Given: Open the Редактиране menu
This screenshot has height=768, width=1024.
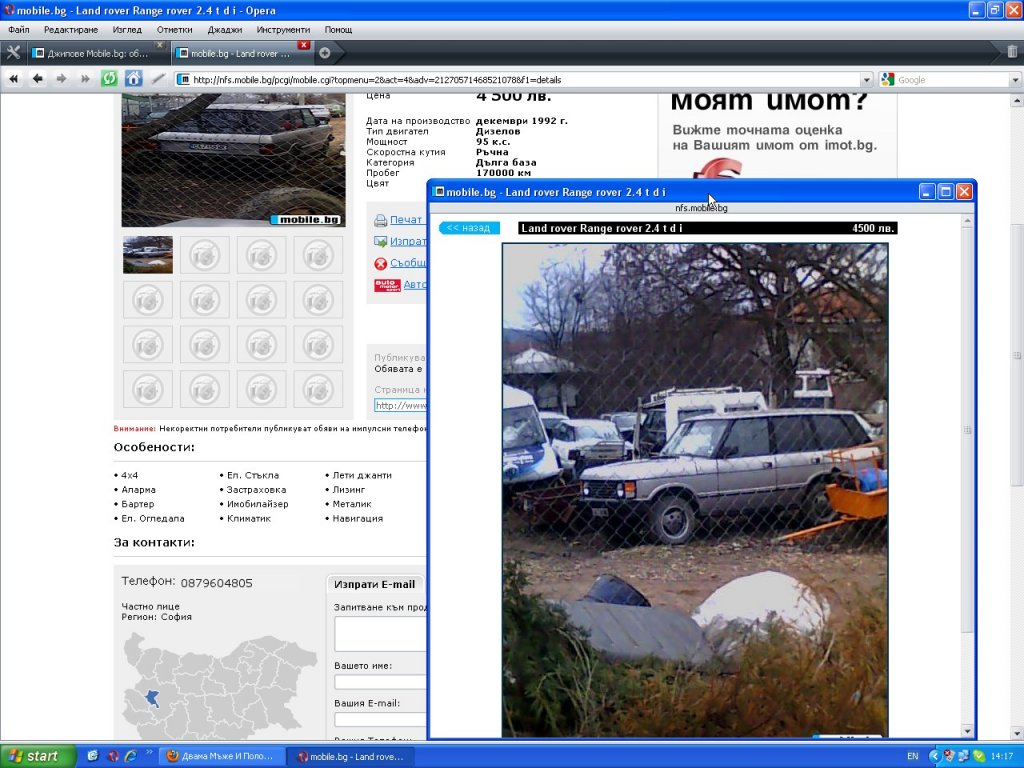Looking at the screenshot, I should [71, 29].
